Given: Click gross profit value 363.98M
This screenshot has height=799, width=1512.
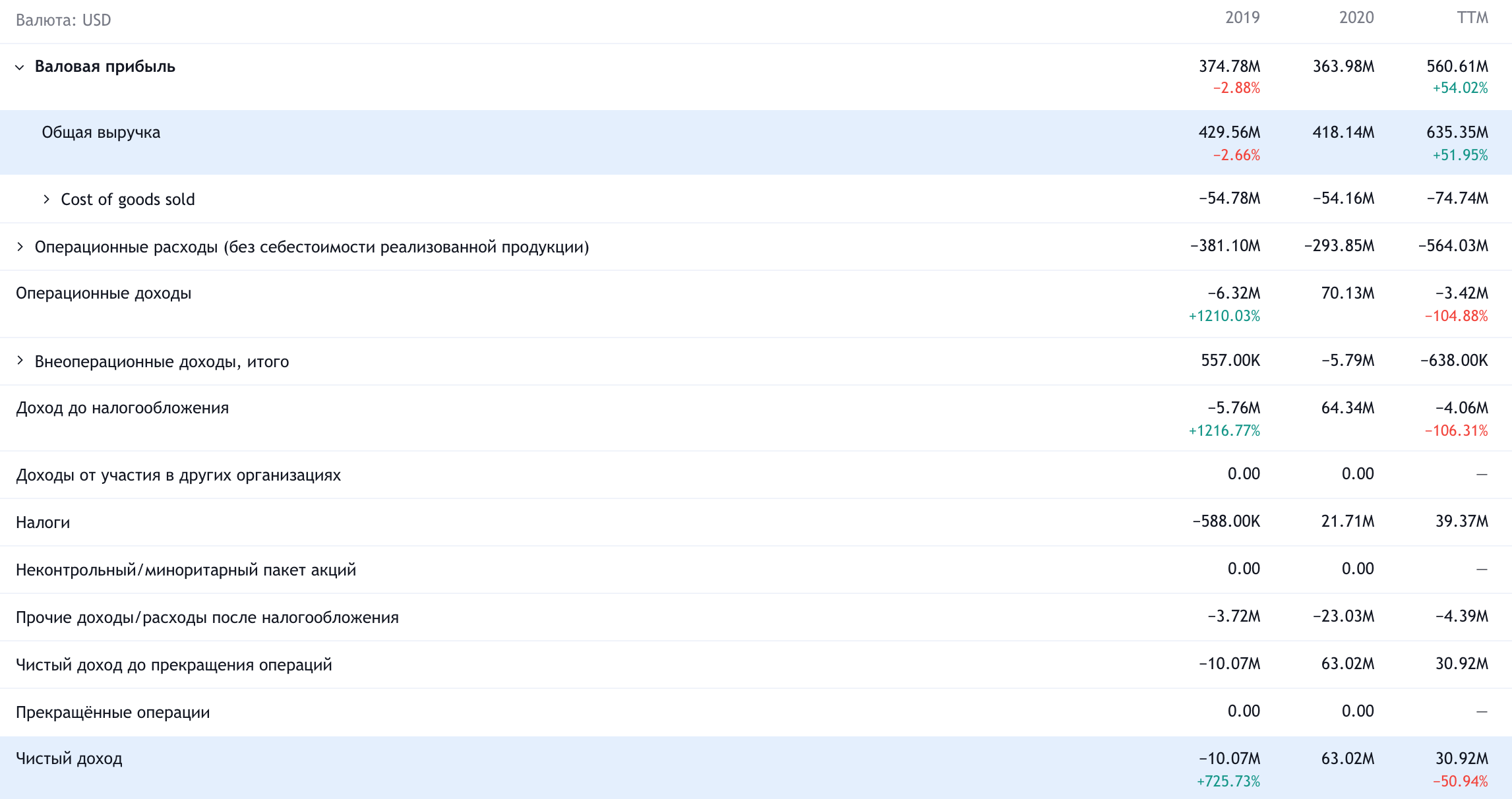Looking at the screenshot, I should tap(1343, 67).
